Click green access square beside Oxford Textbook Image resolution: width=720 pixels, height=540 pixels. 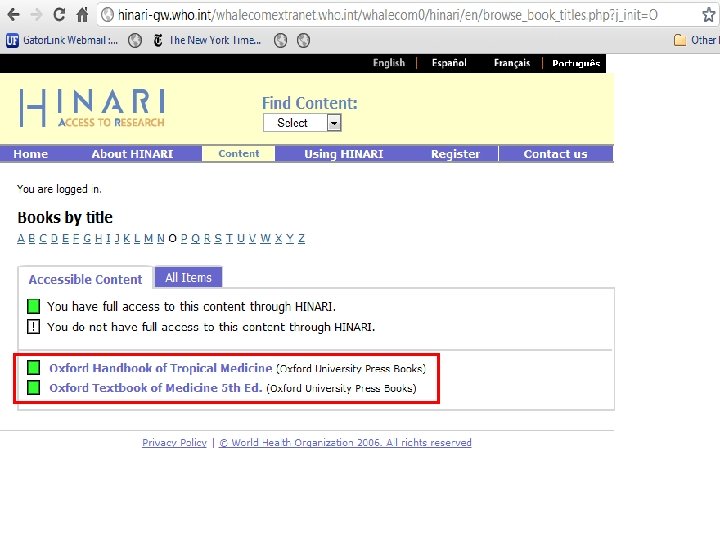[x=34, y=388]
